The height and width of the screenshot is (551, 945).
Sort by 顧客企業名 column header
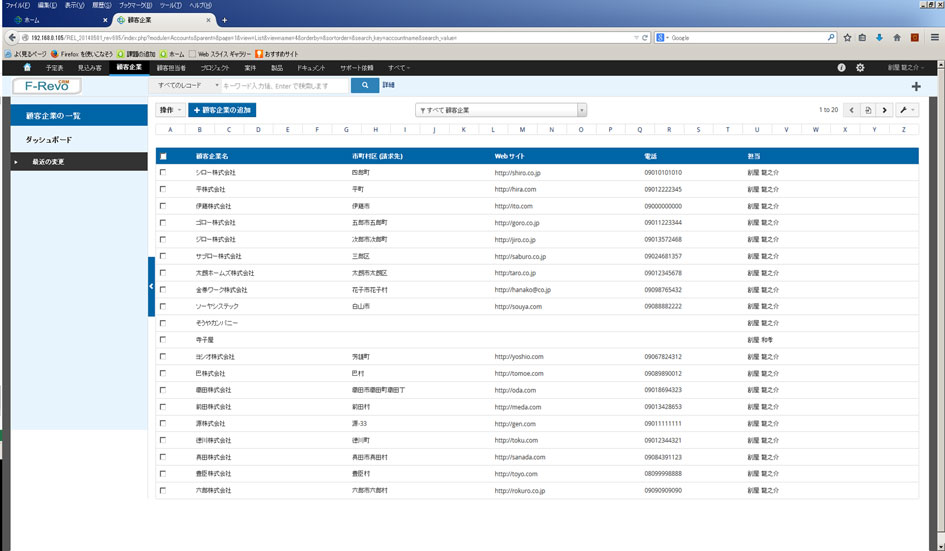coord(212,156)
